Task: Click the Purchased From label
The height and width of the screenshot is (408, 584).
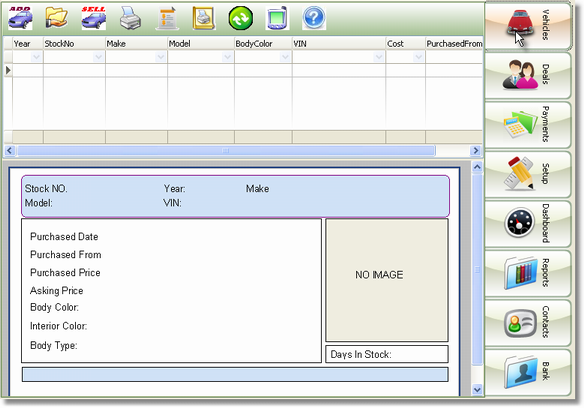Action: pyautogui.click(x=66, y=254)
